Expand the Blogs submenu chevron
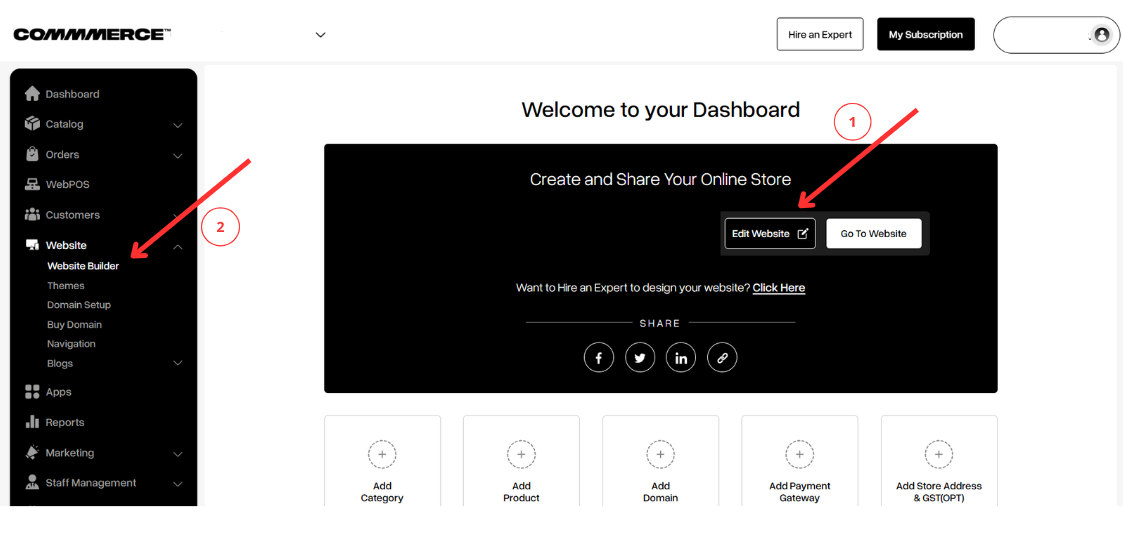The image size is (1123, 536). [x=178, y=363]
